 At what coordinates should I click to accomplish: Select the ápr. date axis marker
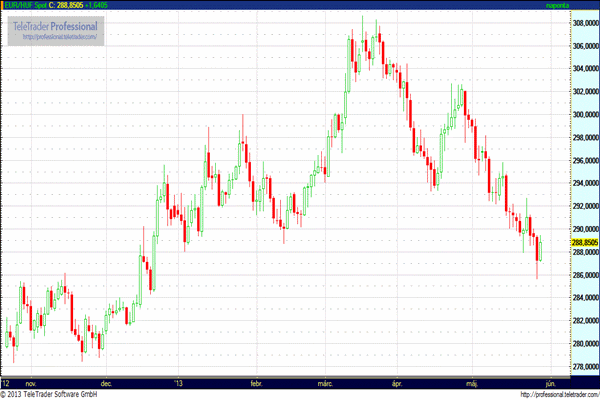tap(399, 383)
